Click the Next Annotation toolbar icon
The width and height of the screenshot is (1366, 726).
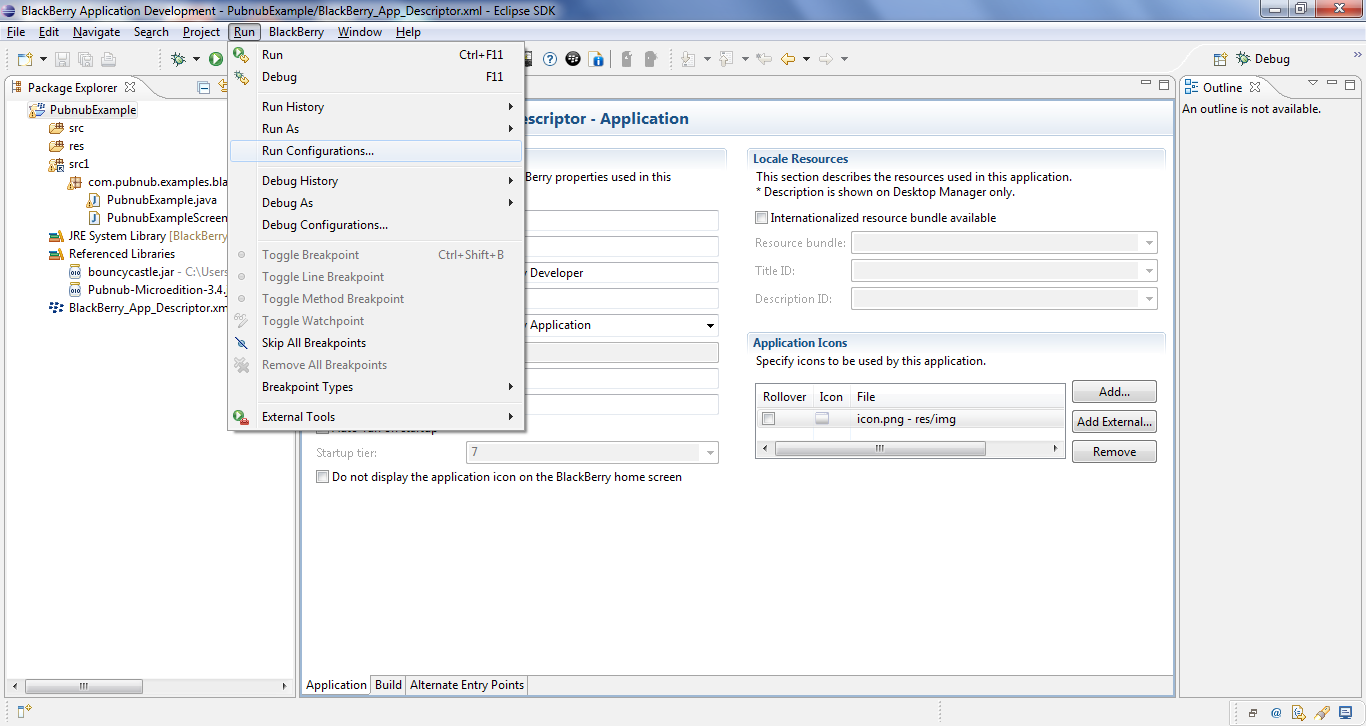point(688,59)
